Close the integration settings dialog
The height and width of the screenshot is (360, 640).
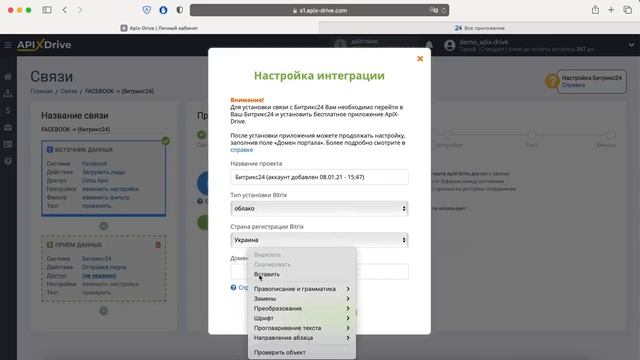420,59
